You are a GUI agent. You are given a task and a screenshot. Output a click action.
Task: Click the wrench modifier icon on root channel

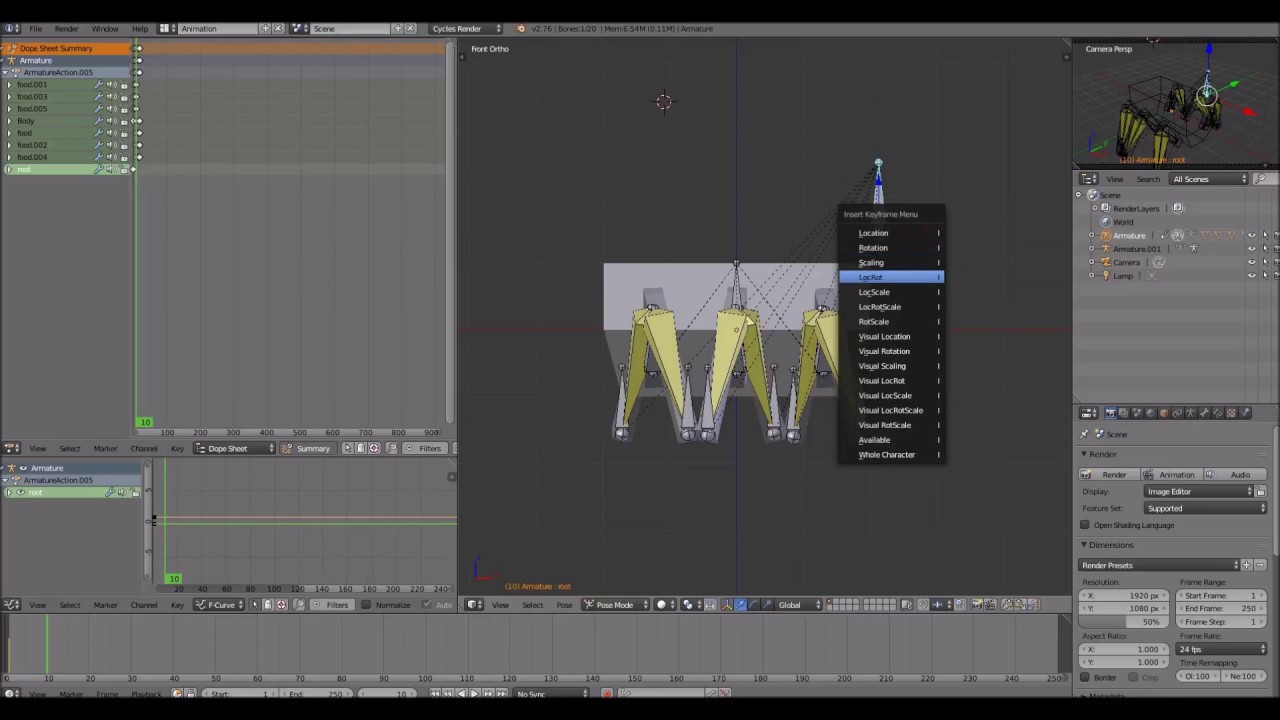click(99, 169)
